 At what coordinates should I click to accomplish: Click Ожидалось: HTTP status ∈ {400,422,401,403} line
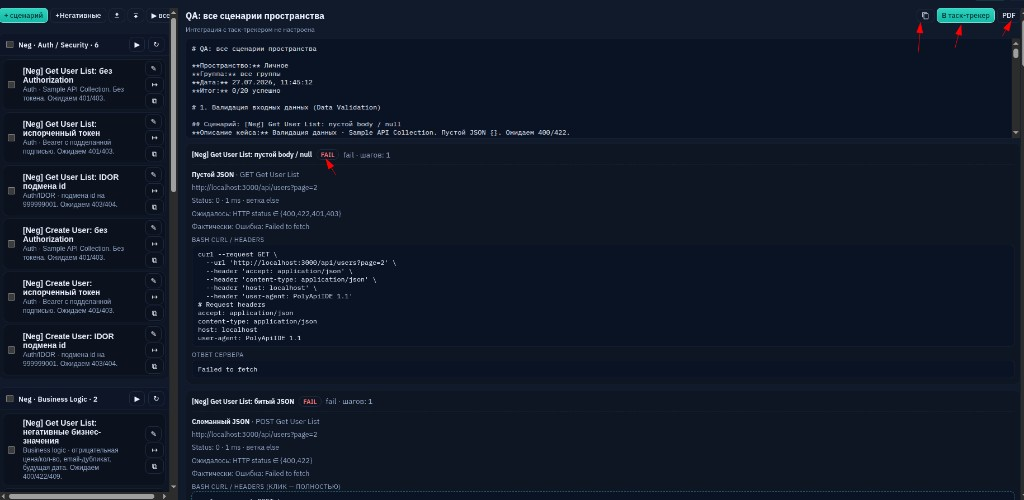pyautogui.click(x=266, y=213)
